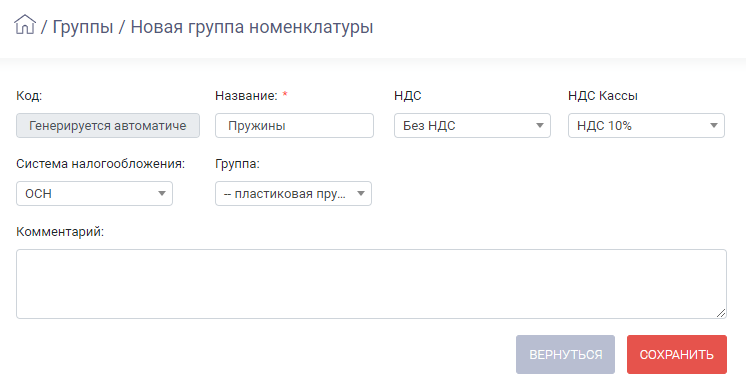Click the Комментарий label
Image resolution: width=746 pixels, height=388 pixels.
(x=60, y=232)
